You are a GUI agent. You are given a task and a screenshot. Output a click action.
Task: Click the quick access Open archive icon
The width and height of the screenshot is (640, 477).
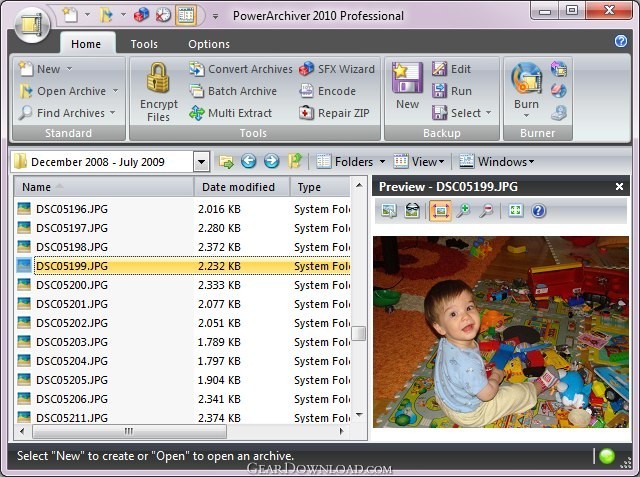point(105,15)
